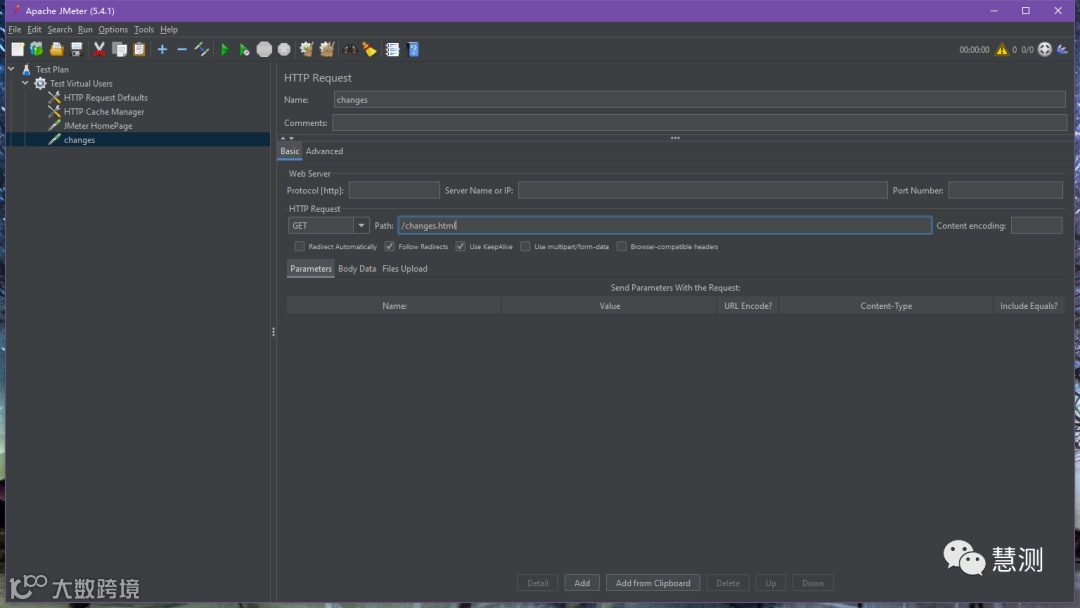
Task: Click the Paste clipboard icon
Action: (139, 50)
